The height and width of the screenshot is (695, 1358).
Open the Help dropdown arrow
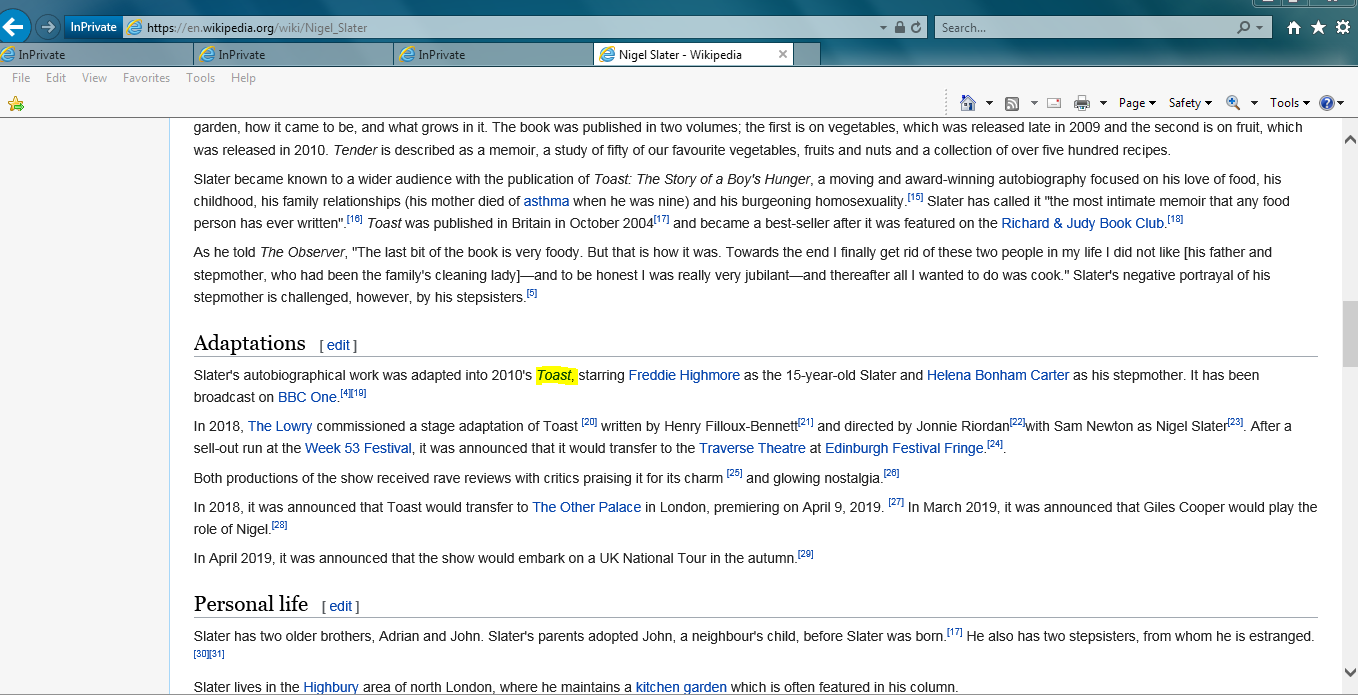[x=1343, y=103]
